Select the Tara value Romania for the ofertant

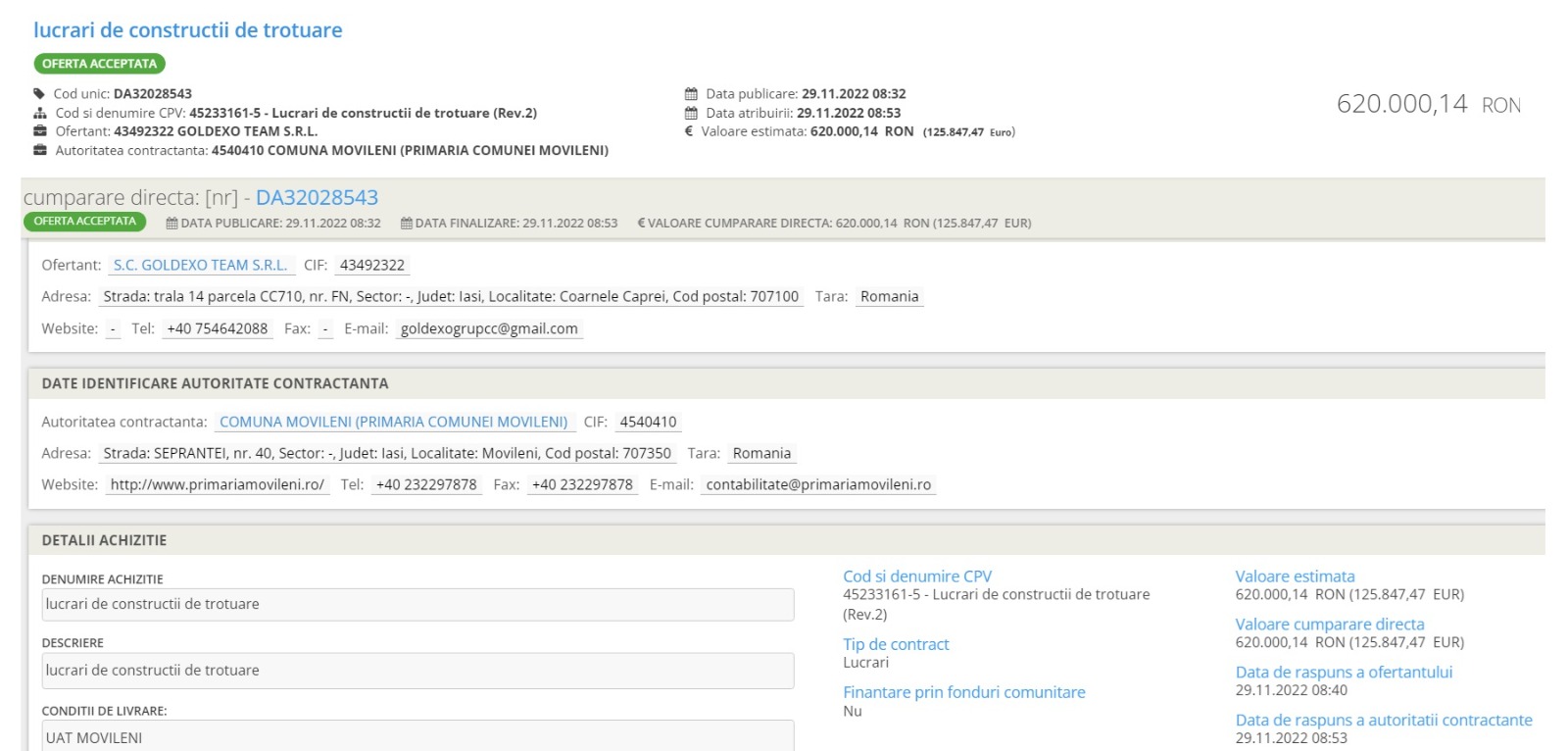click(890, 296)
